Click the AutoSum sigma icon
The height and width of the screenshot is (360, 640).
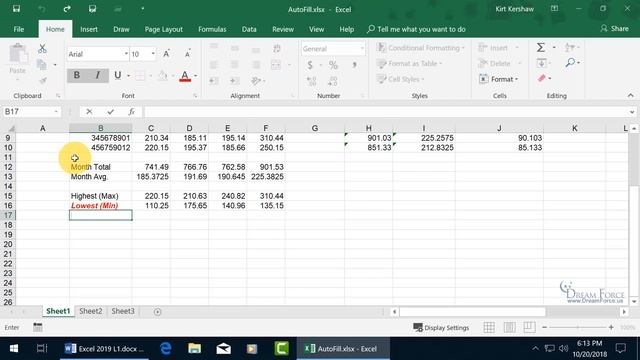(x=541, y=48)
